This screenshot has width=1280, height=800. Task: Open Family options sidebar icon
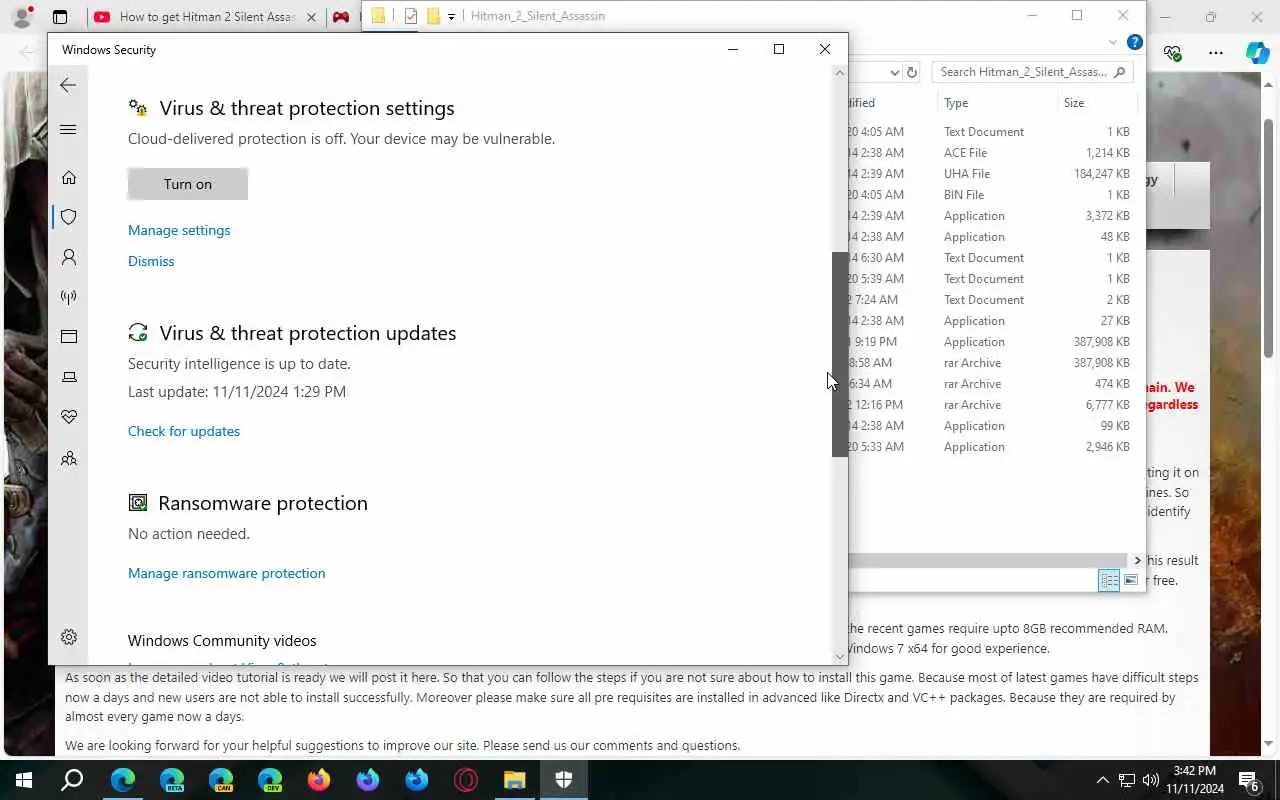coord(69,459)
